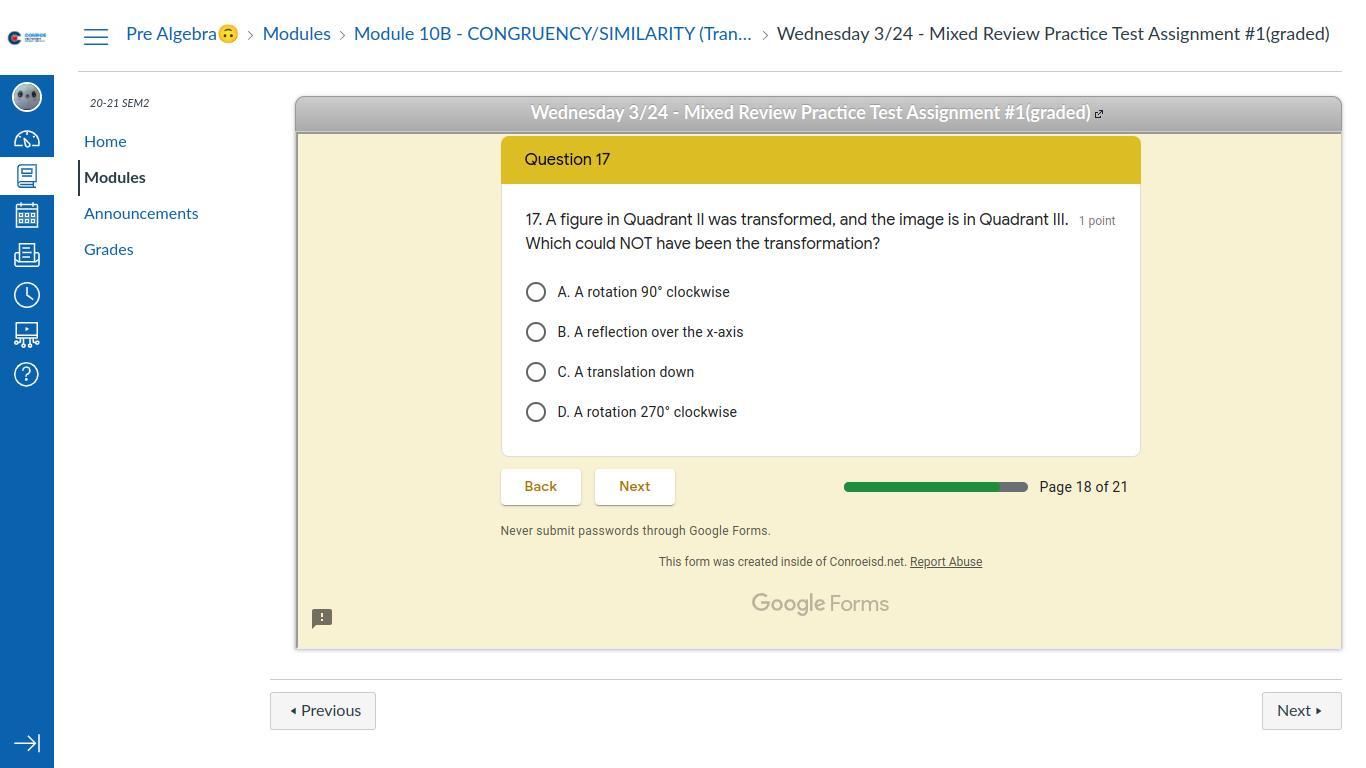Open the Help question mark icon
1366x768 pixels.
click(27, 374)
